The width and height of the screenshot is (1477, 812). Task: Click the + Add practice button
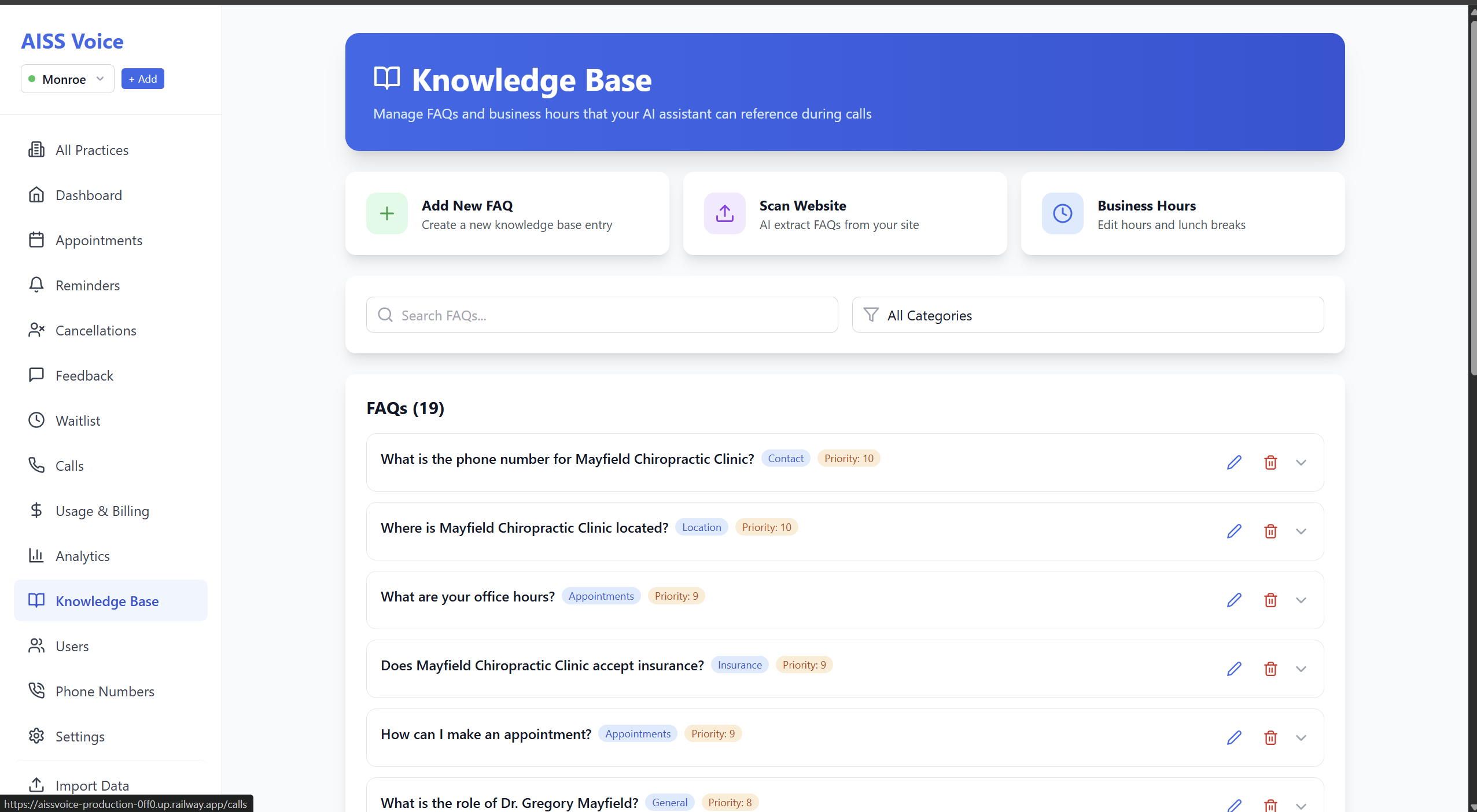point(142,79)
